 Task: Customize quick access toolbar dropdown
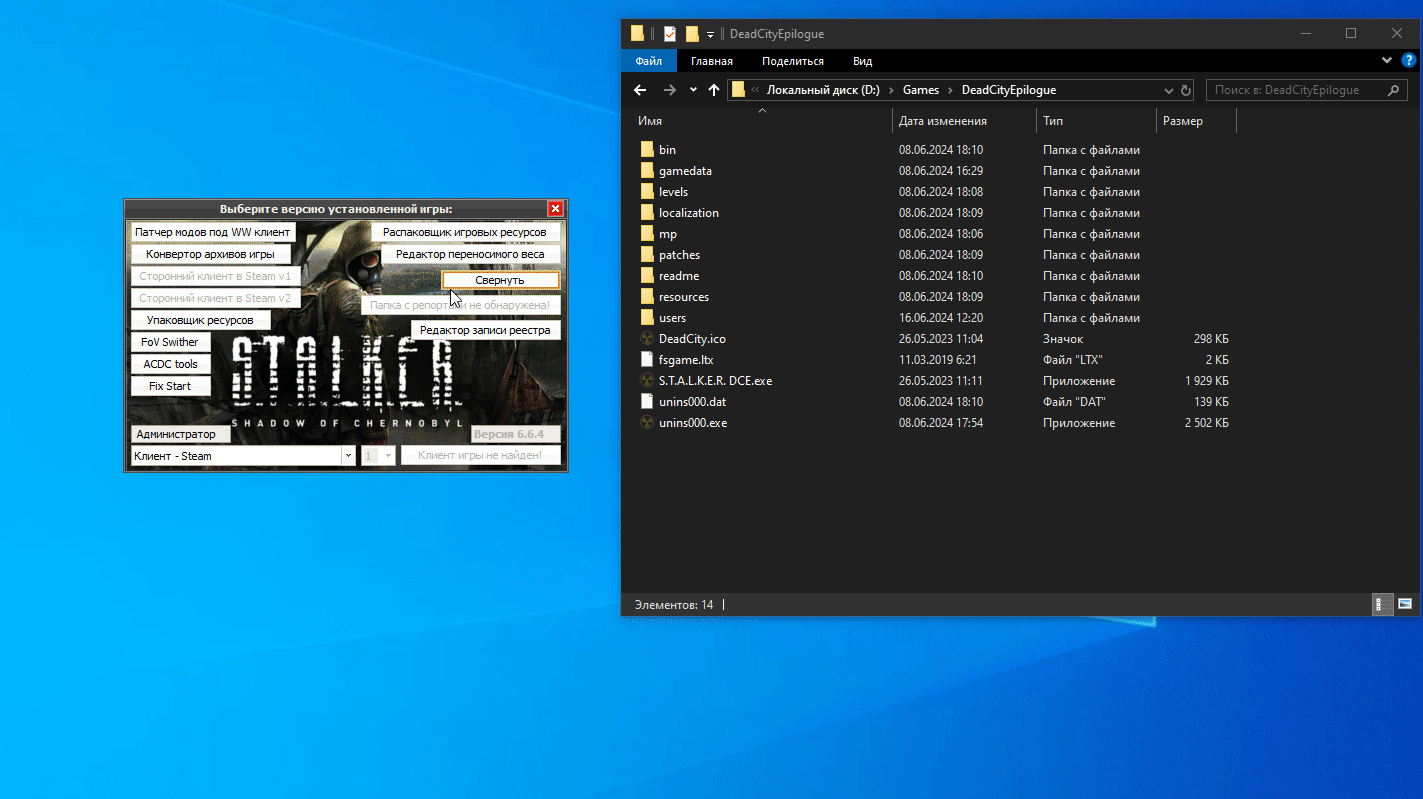pos(710,34)
